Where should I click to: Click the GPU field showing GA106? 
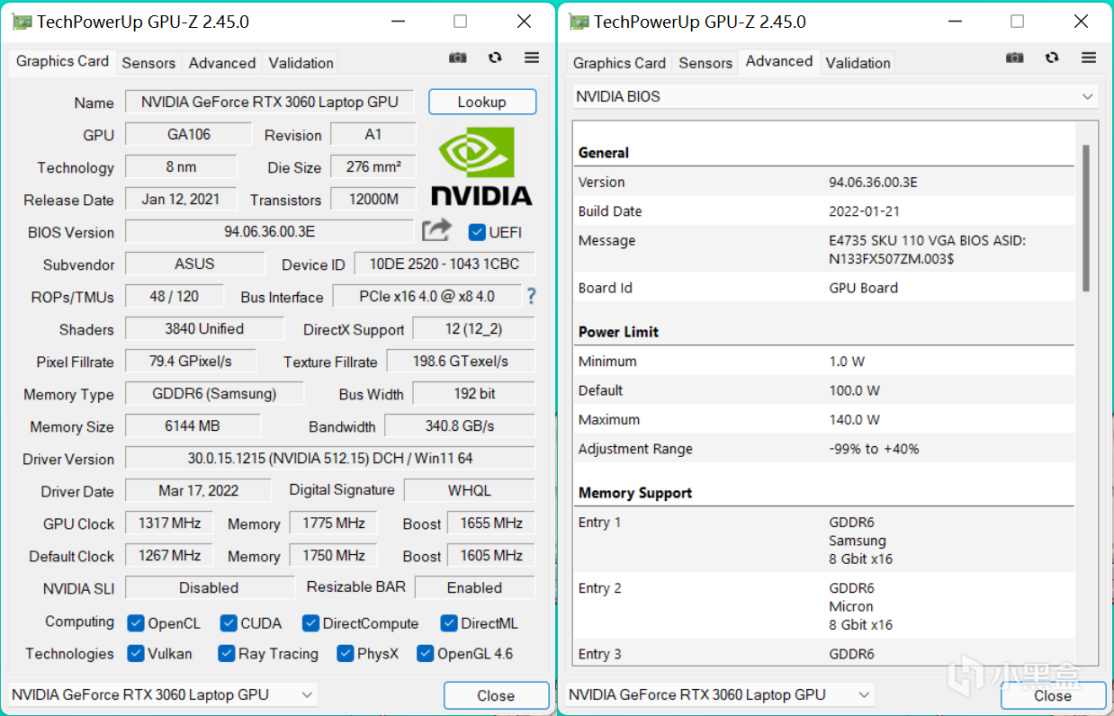[x=188, y=134]
